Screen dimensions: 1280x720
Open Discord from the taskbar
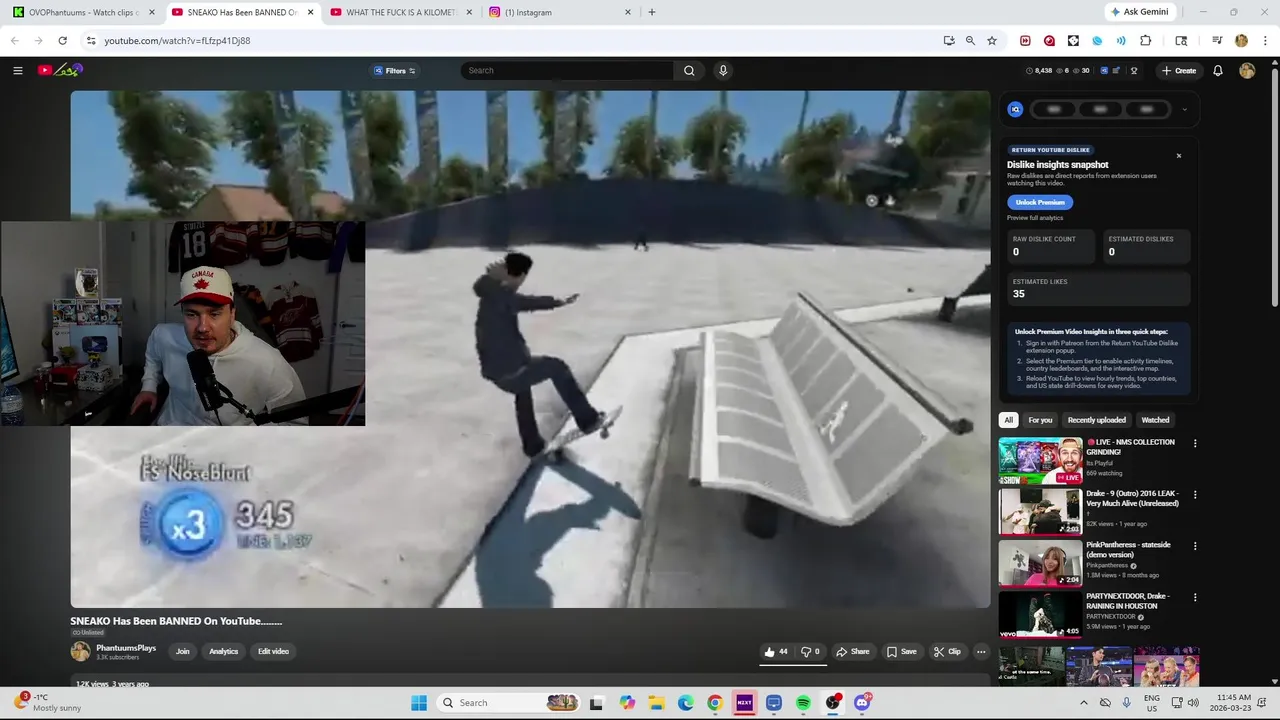point(862,703)
